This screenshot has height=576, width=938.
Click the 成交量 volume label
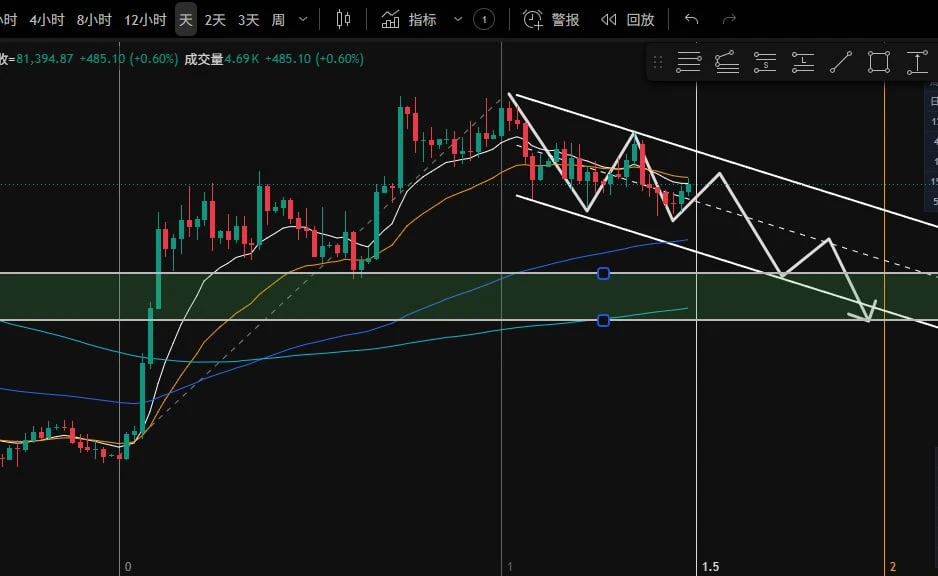[203, 59]
